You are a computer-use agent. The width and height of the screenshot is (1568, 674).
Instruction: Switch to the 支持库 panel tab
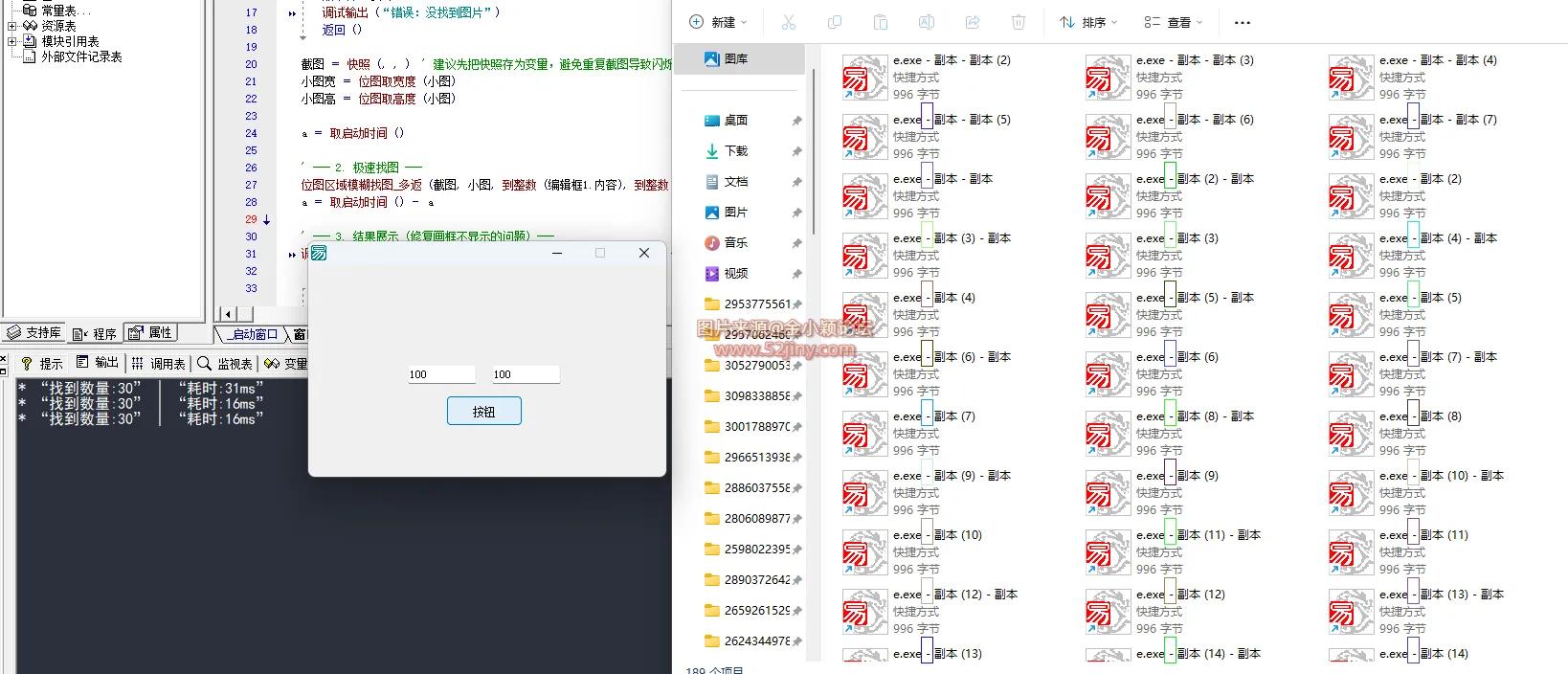(x=34, y=333)
